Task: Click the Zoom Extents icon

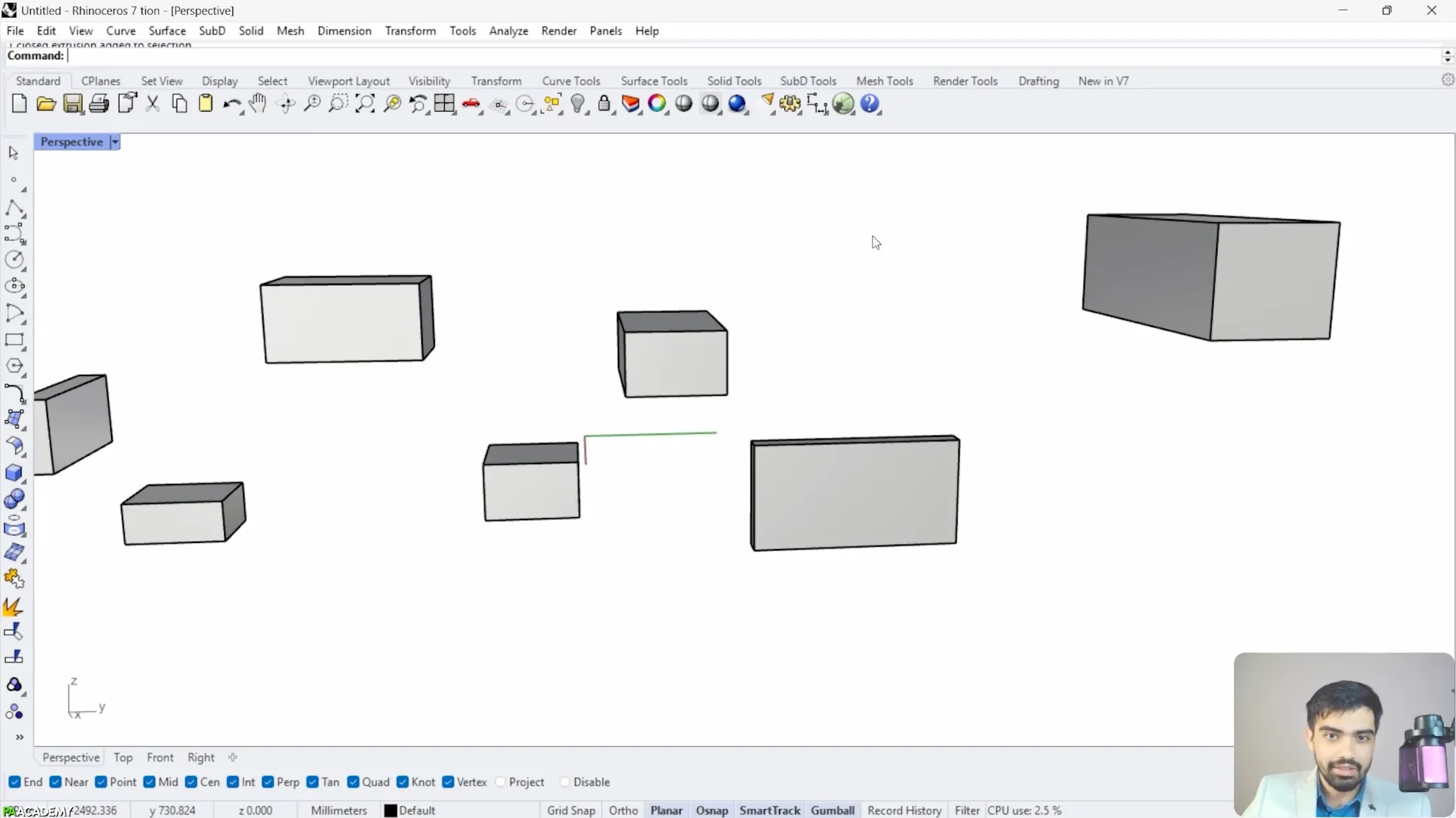Action: click(x=365, y=104)
